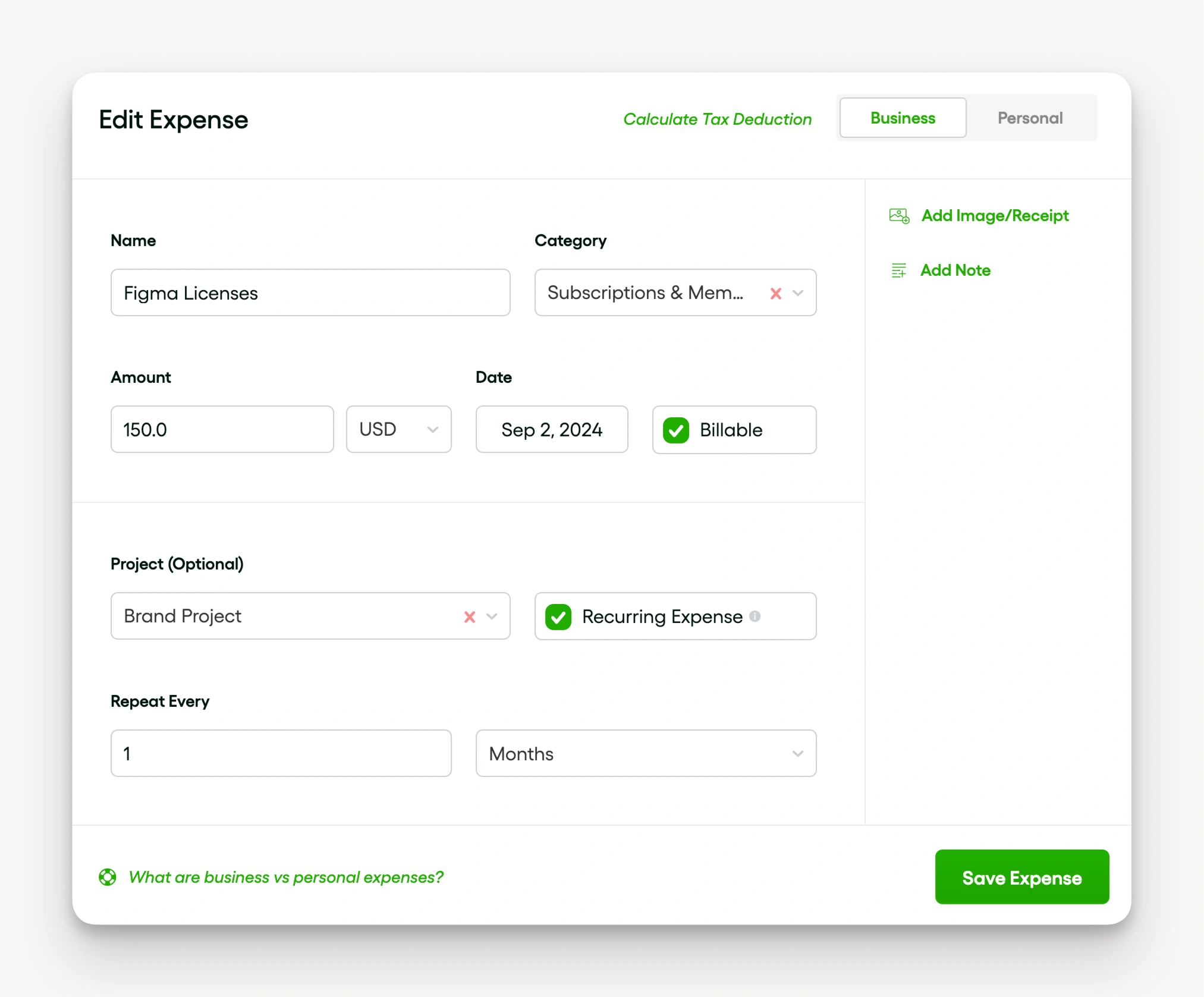This screenshot has width=1204, height=997.
Task: Open the USD currency dropdown
Action: pyautogui.click(x=399, y=429)
